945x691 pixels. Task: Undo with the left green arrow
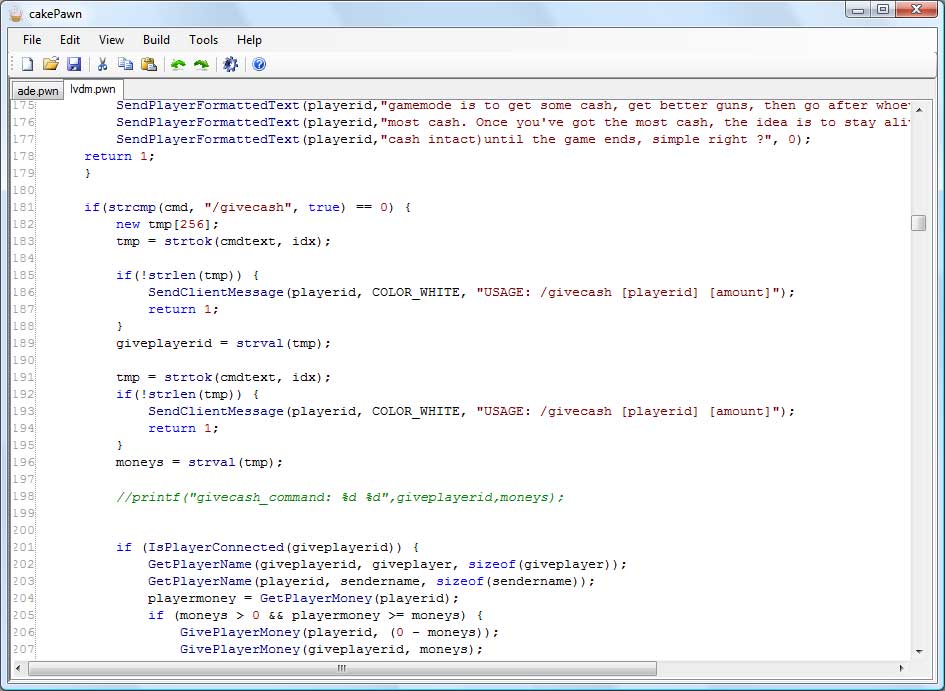pos(178,65)
